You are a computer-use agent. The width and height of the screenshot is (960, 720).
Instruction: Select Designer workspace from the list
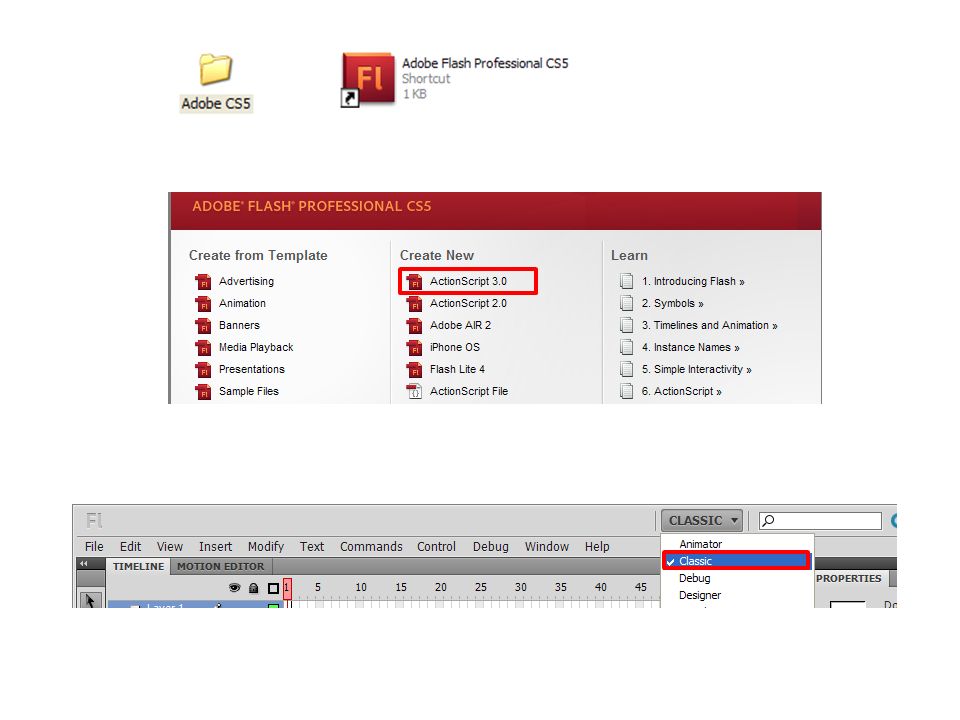[x=700, y=595]
